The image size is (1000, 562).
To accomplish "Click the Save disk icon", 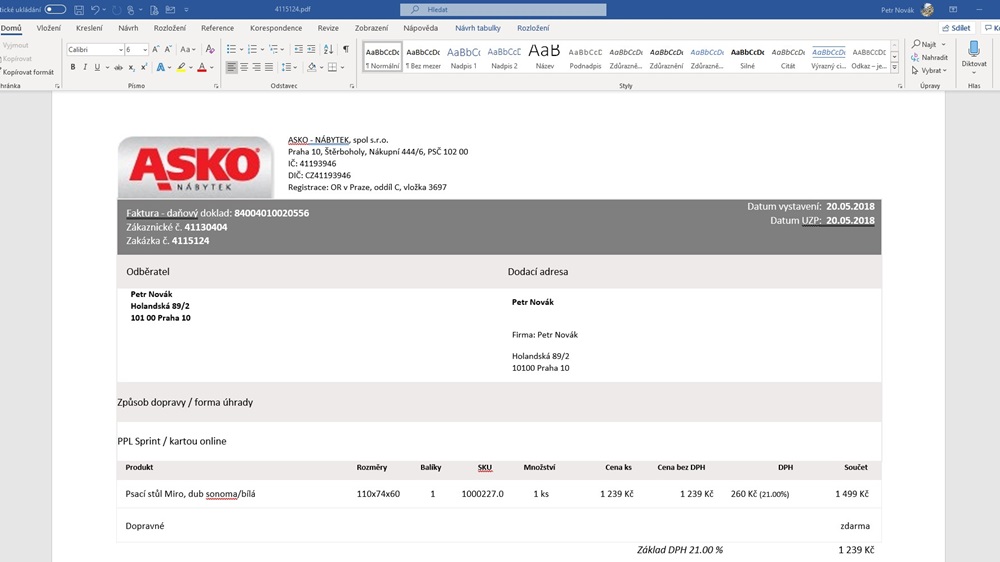I will pos(79,10).
